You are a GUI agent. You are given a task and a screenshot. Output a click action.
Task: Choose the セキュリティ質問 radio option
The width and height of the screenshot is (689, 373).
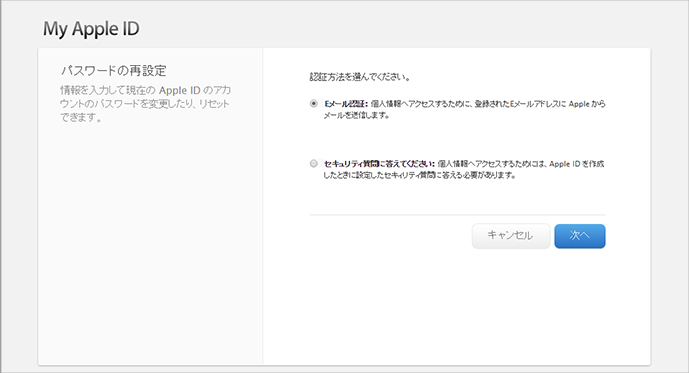click(x=313, y=163)
